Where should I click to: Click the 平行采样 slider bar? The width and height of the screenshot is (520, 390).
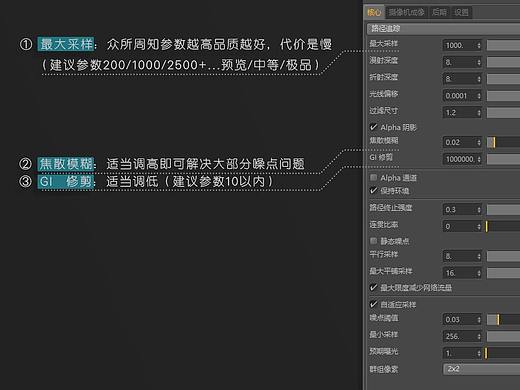pyautogui.click(x=503, y=256)
